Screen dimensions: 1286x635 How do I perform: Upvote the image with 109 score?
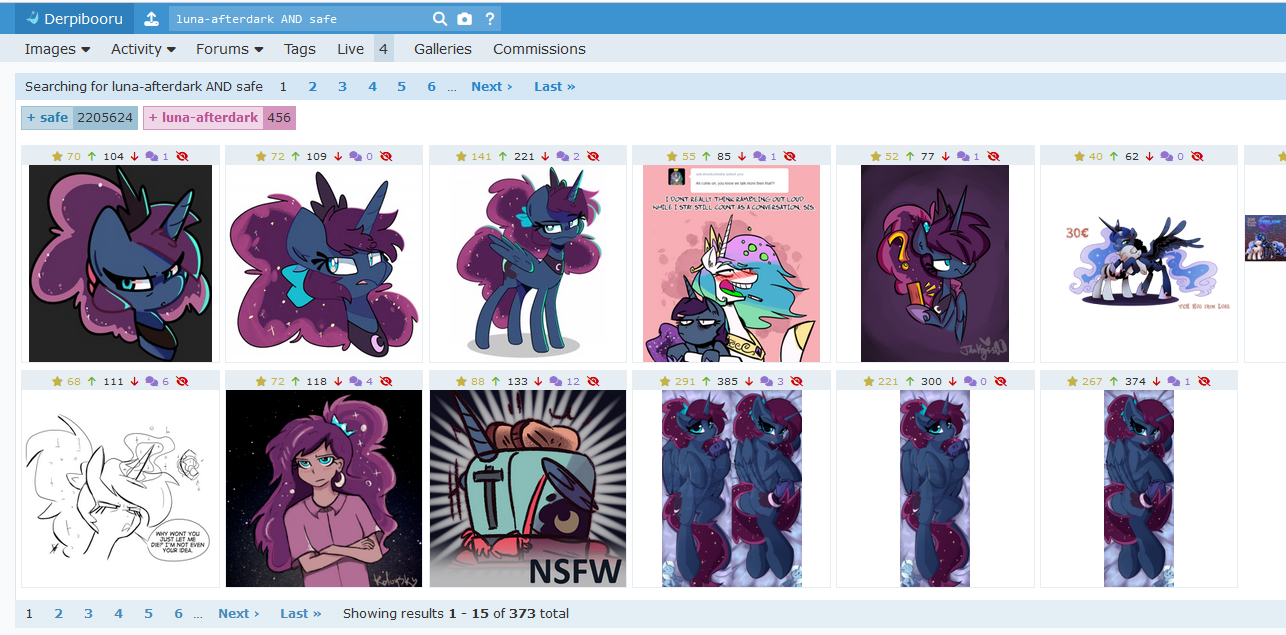tap(296, 157)
